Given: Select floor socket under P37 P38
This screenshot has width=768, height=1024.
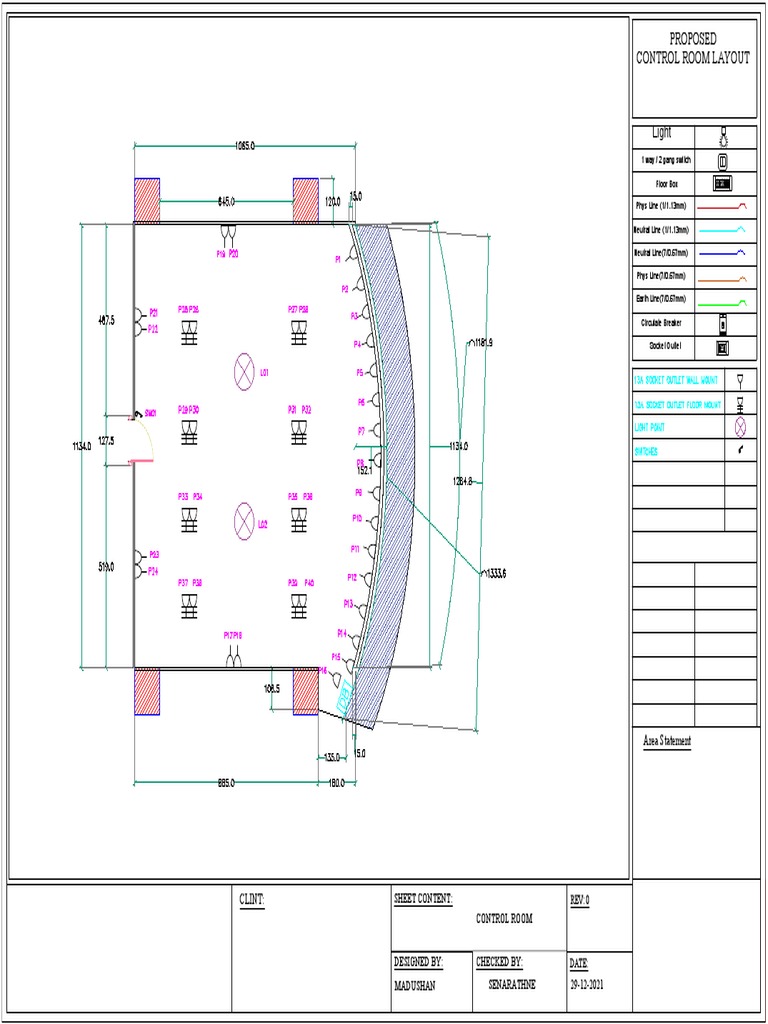Looking at the screenshot, I should 189,606.
